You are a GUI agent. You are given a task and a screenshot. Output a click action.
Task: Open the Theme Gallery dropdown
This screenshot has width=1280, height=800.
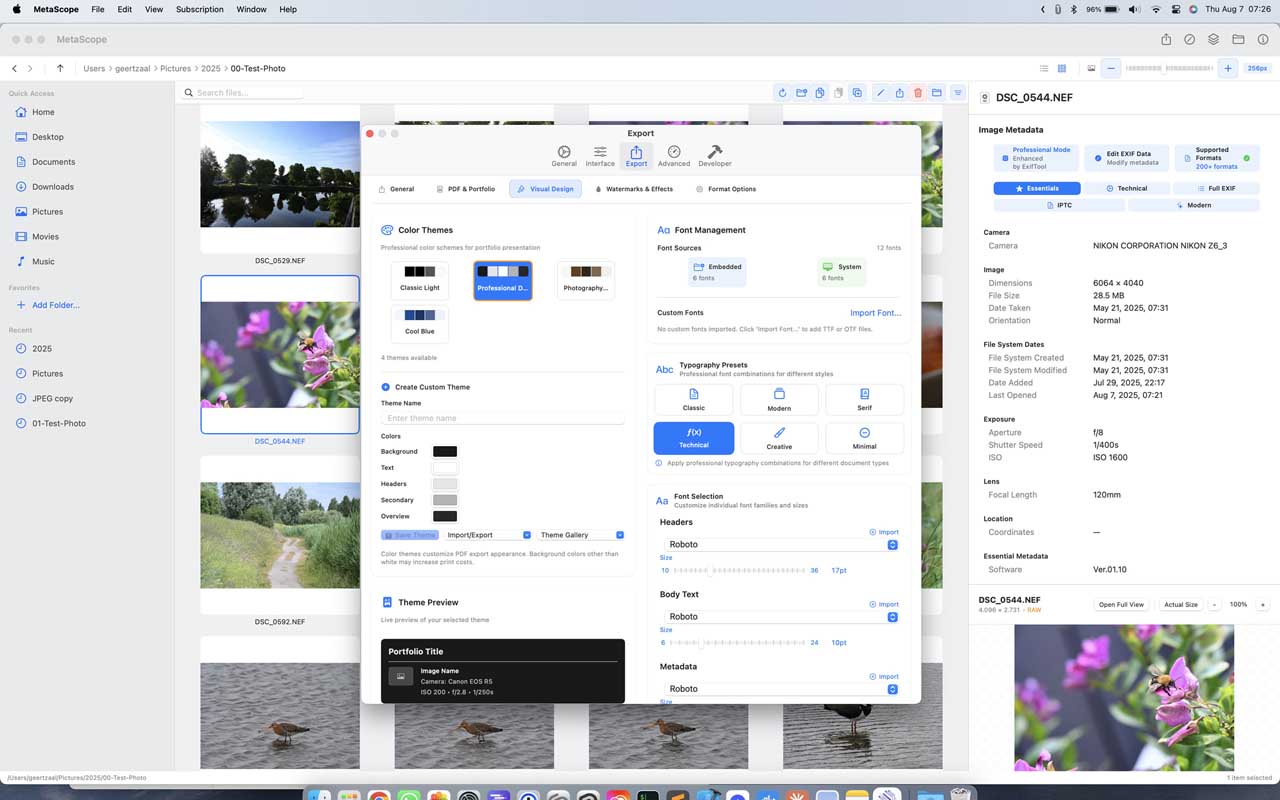[582, 535]
